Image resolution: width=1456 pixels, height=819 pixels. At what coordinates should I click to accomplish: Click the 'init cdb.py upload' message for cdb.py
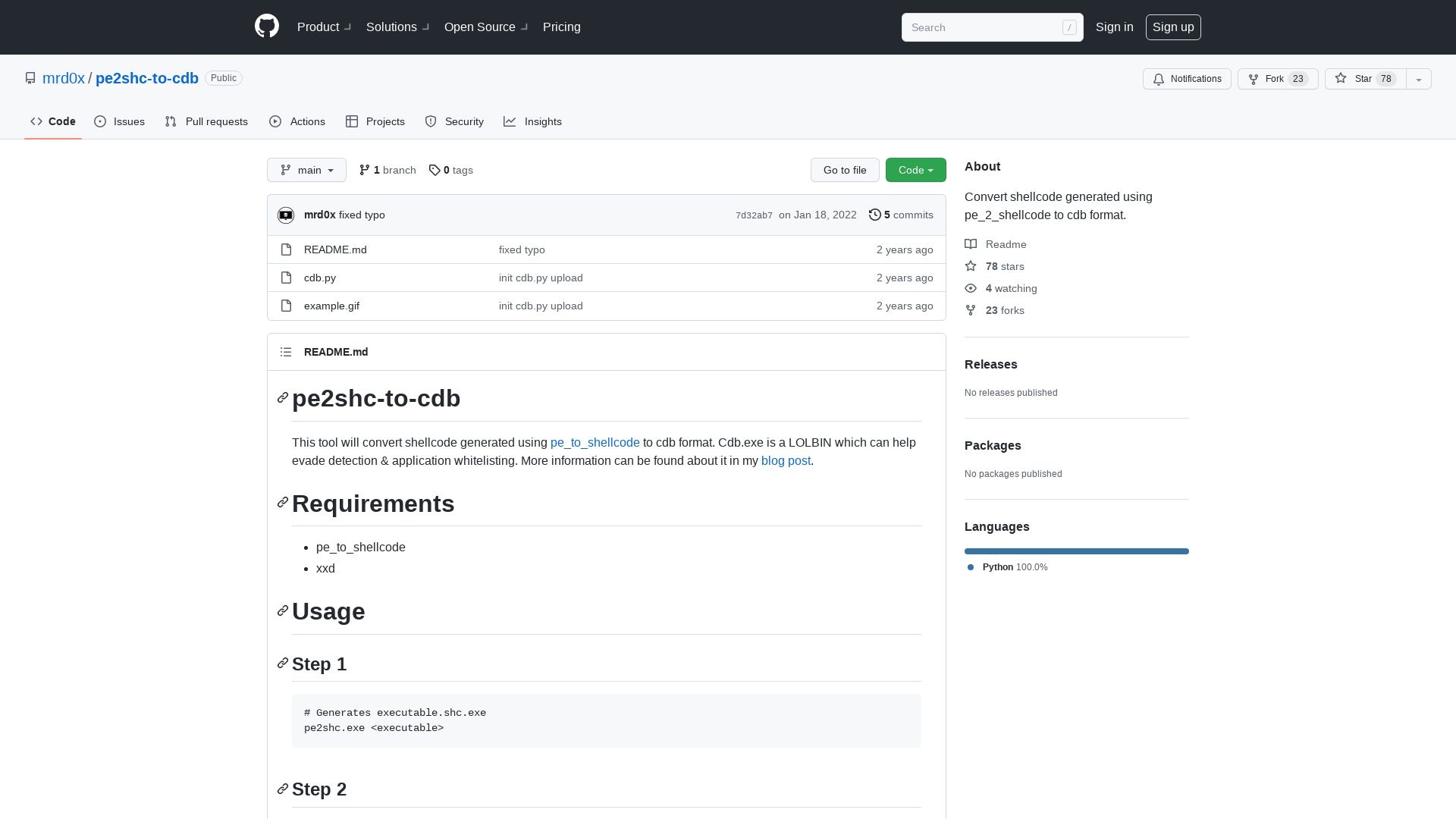coord(541,278)
